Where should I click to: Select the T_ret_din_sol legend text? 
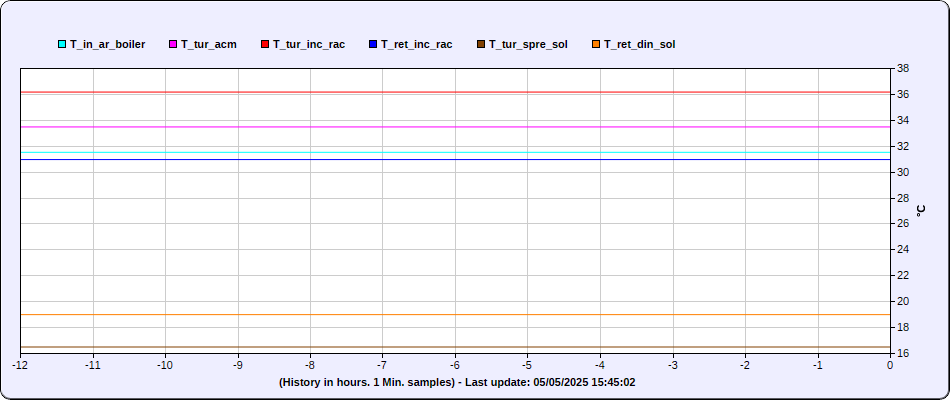tap(639, 45)
